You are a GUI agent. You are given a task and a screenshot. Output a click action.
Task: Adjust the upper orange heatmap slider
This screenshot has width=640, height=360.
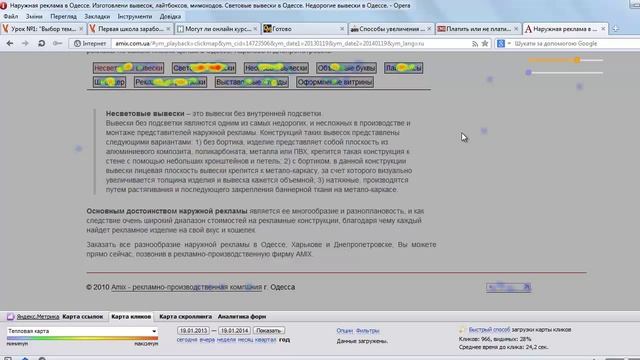point(577,60)
